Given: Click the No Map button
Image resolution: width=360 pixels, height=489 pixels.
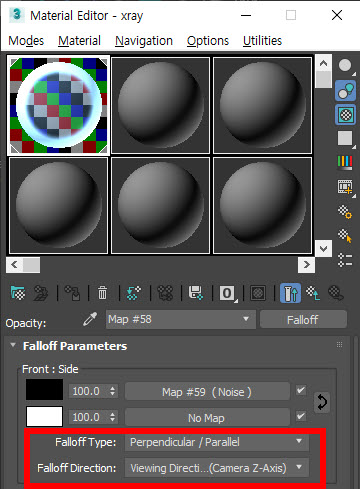Looking at the screenshot, I should [207, 418].
